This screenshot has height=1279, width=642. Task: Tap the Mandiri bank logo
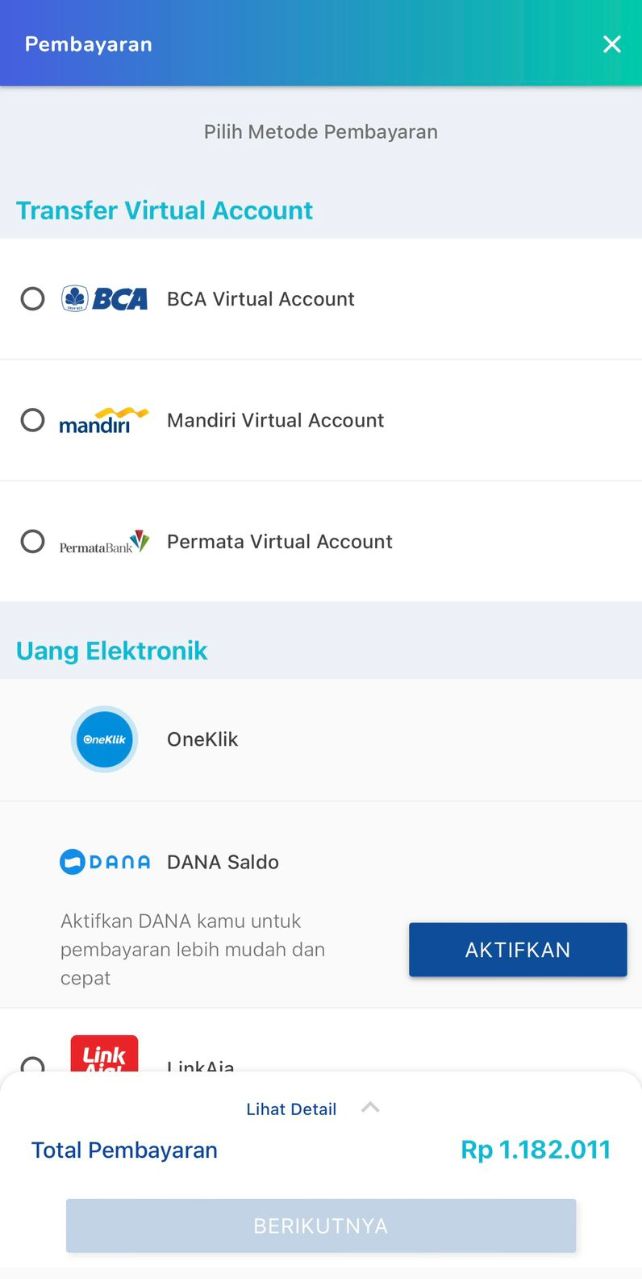pos(104,420)
